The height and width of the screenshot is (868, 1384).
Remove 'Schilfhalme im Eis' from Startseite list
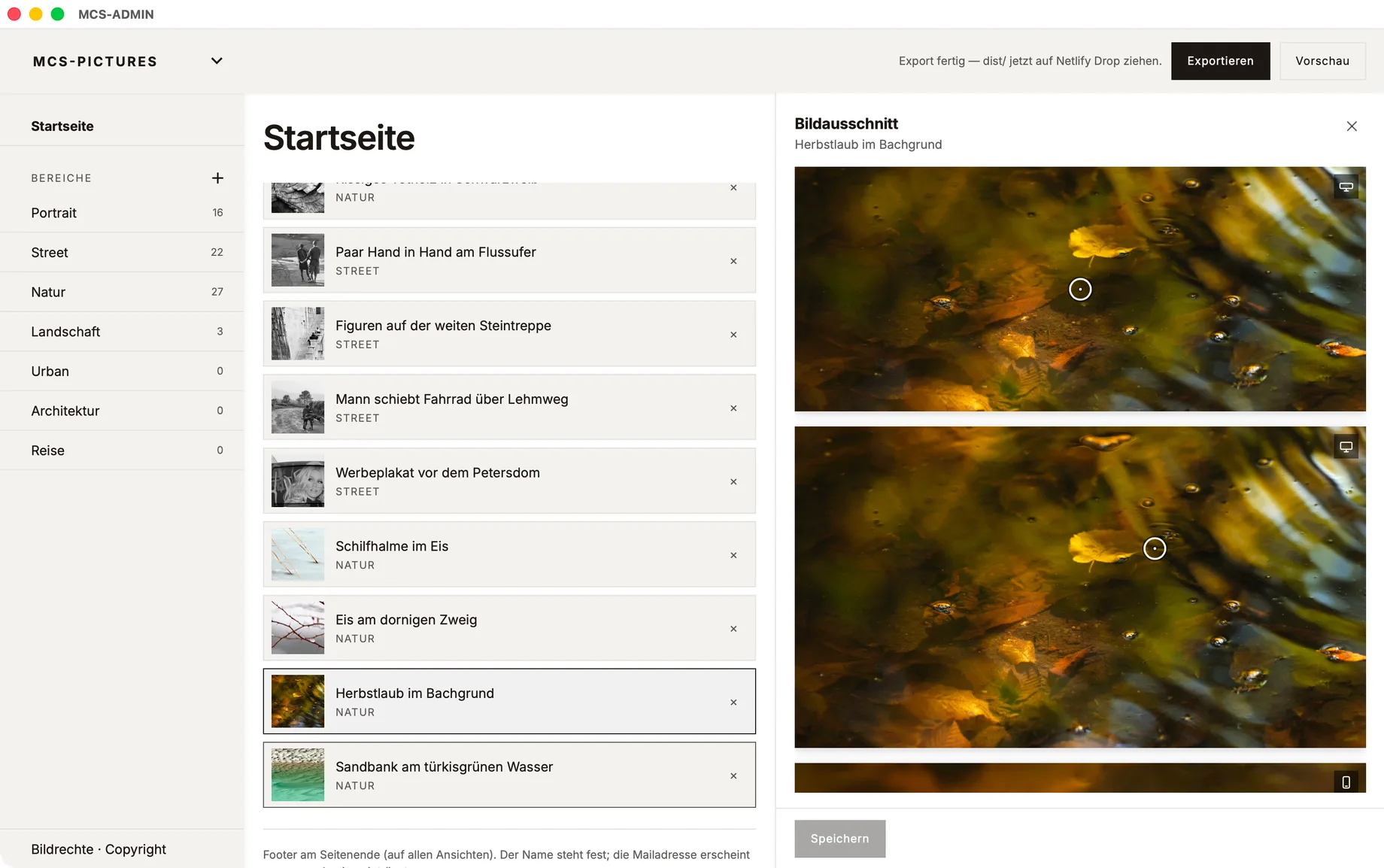point(733,555)
